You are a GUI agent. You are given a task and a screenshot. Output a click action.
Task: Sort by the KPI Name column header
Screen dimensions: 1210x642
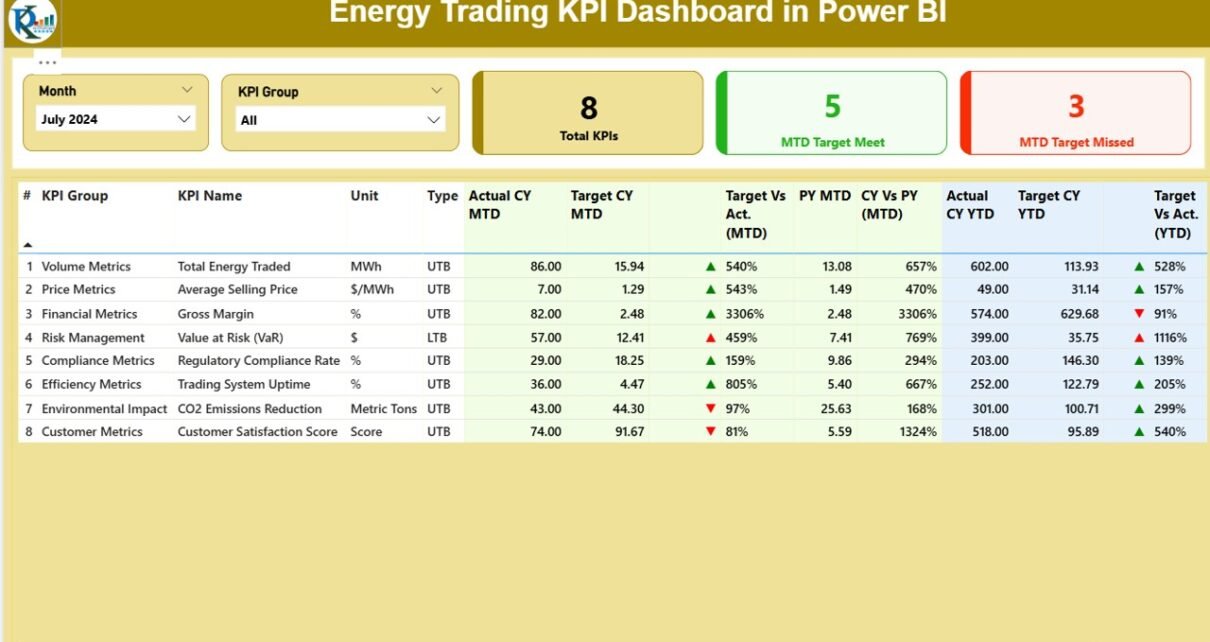point(210,196)
